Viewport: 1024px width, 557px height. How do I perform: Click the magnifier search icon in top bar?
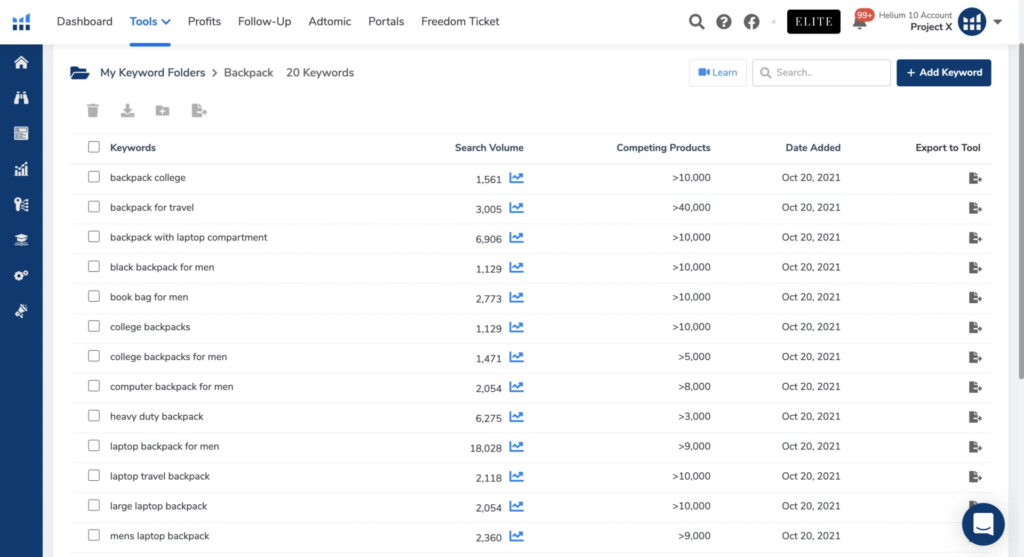point(697,22)
